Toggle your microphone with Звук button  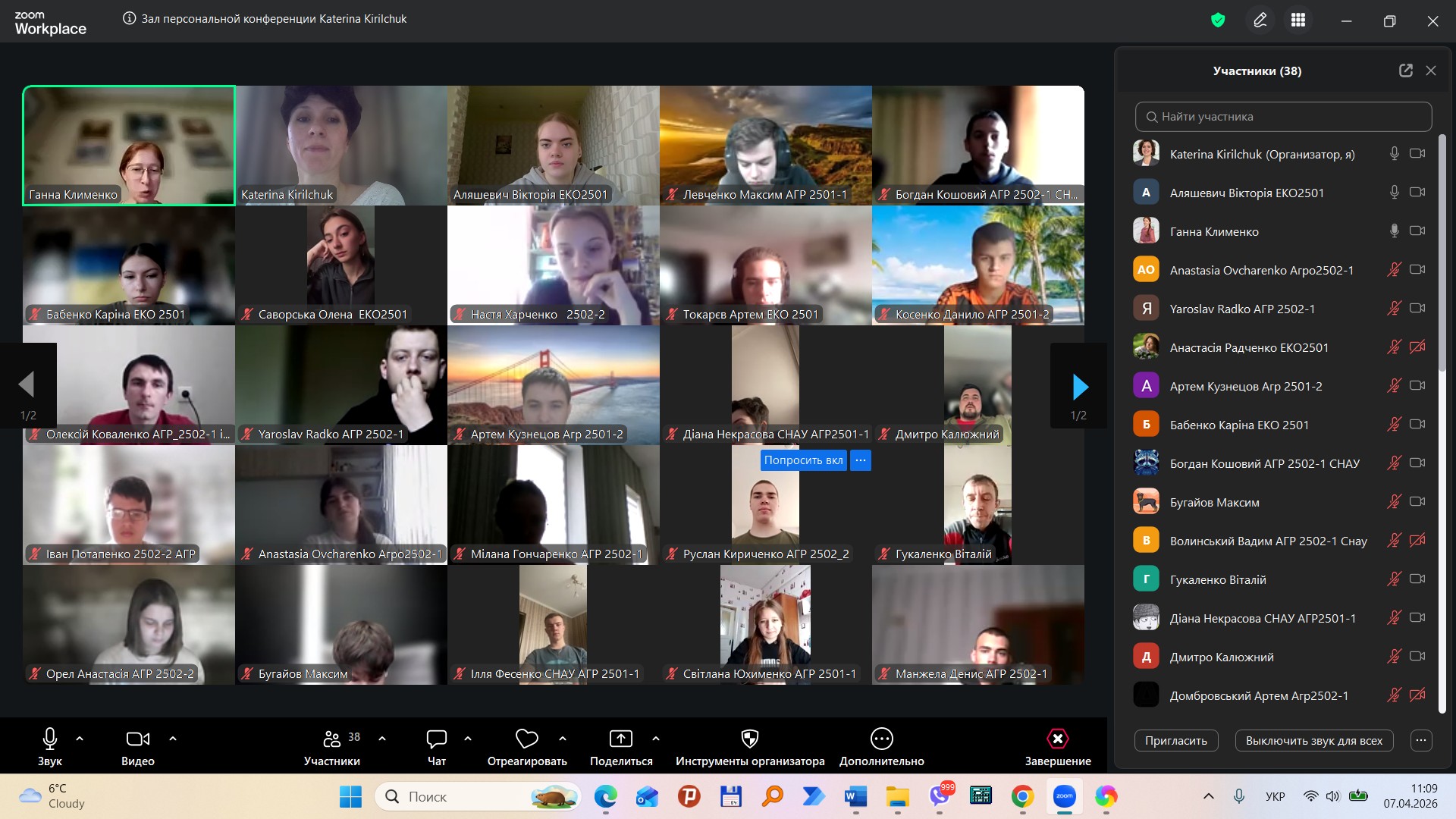50,739
